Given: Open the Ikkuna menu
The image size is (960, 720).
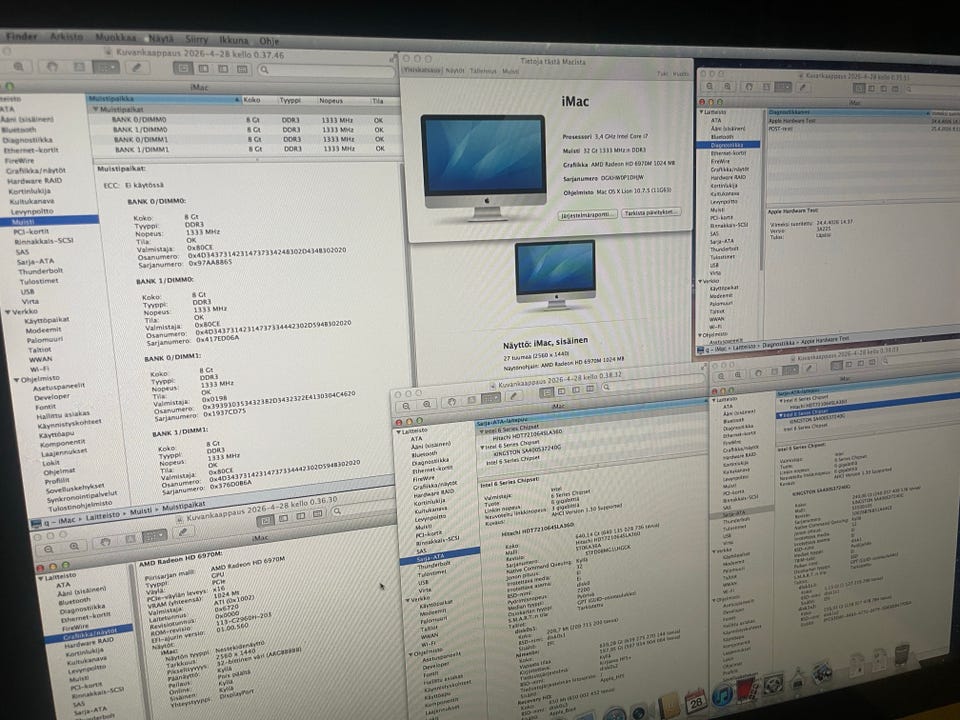Looking at the screenshot, I should point(234,40).
